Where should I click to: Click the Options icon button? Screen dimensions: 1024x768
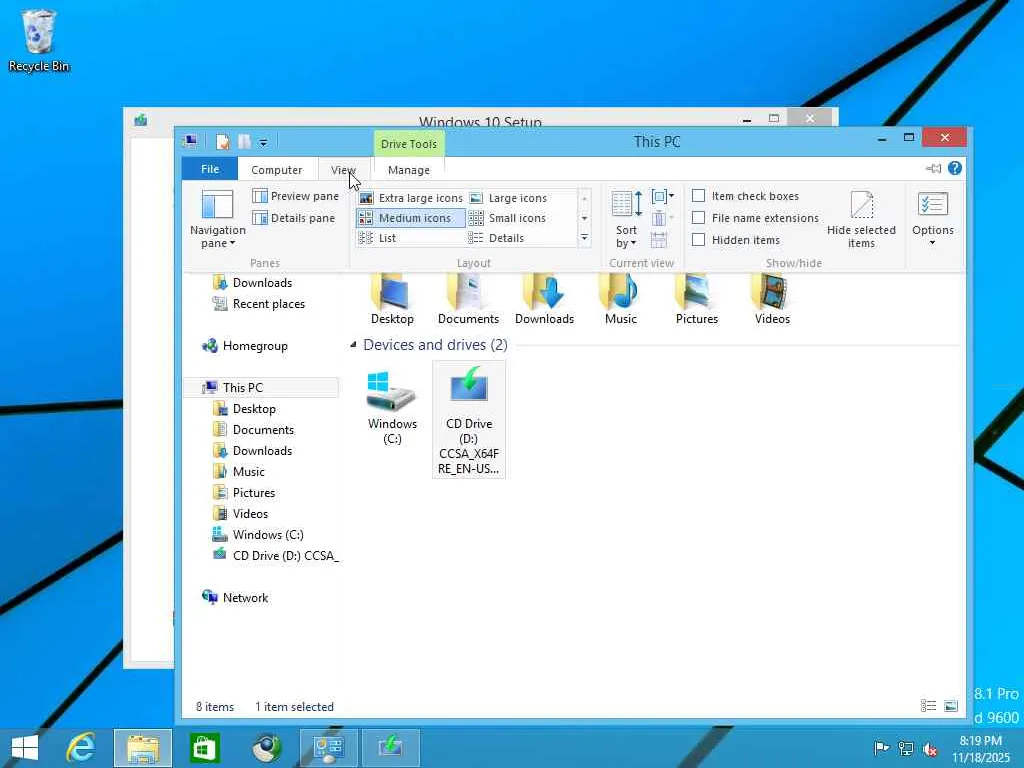click(933, 204)
